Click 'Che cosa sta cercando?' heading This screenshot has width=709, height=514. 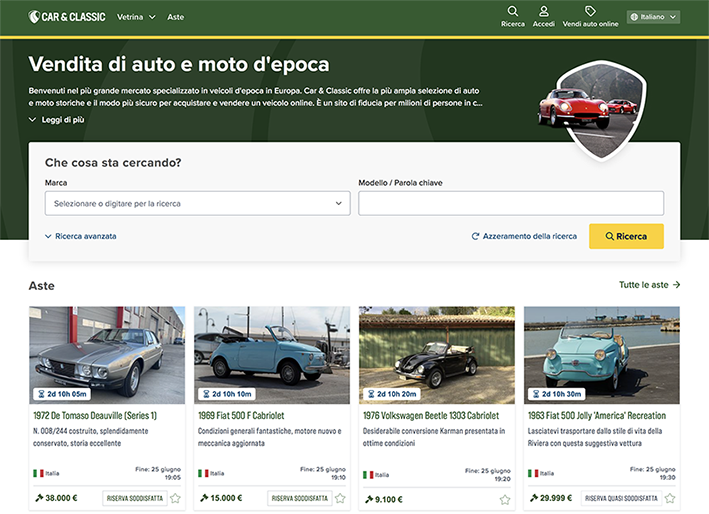(x=113, y=163)
